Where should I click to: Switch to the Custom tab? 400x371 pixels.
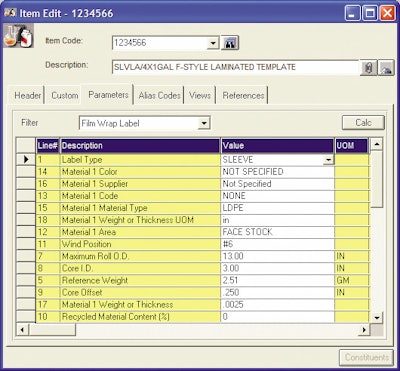65,95
